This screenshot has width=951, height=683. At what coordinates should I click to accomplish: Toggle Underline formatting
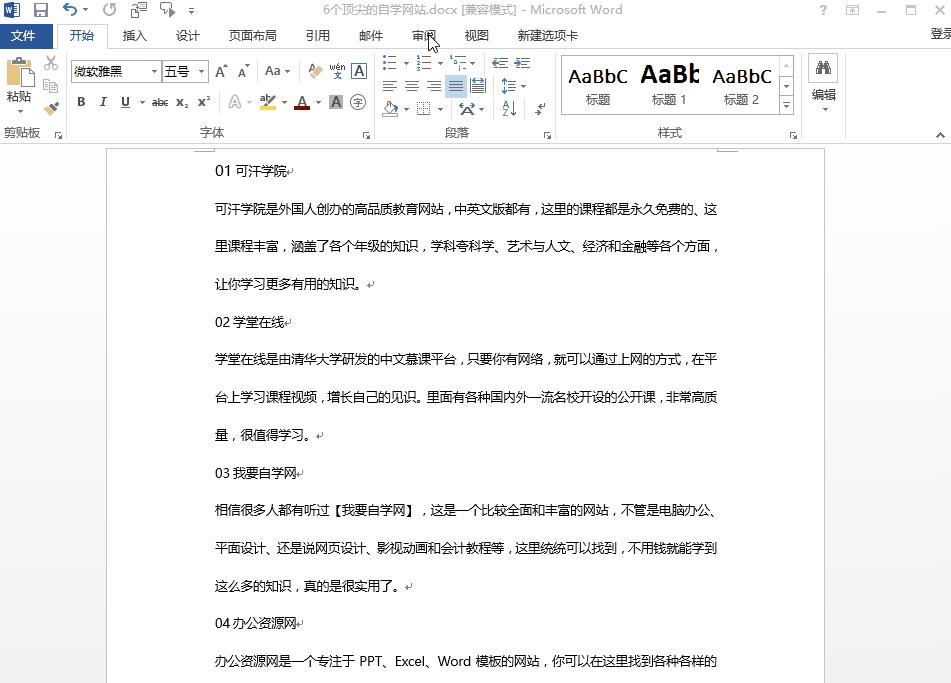tap(126, 102)
